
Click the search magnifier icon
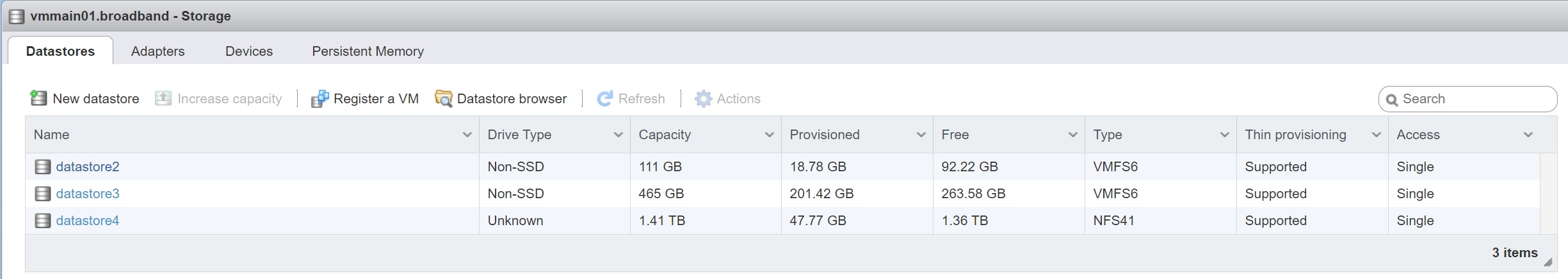point(1391,99)
